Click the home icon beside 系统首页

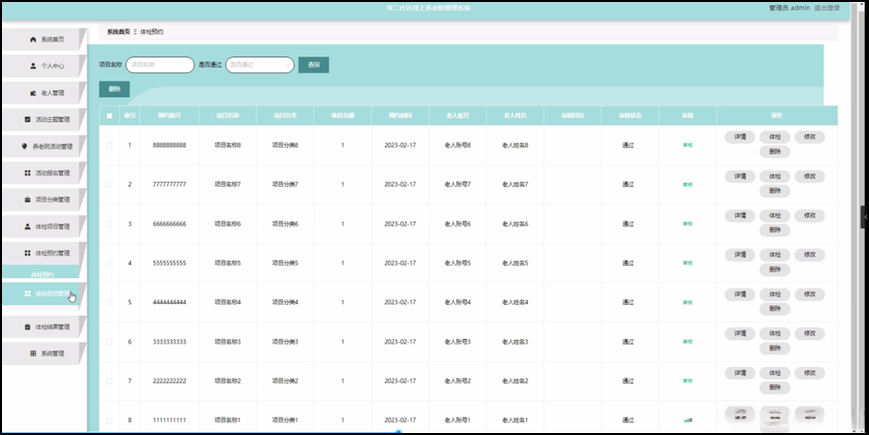tap(33, 39)
